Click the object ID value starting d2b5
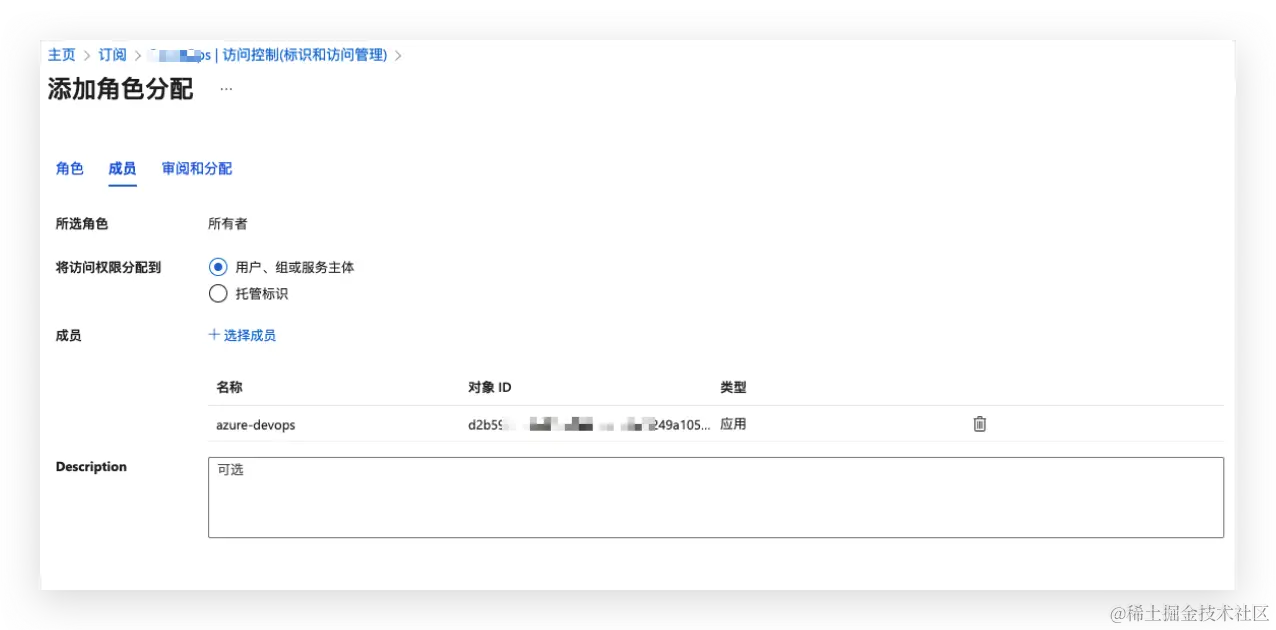 tap(589, 424)
